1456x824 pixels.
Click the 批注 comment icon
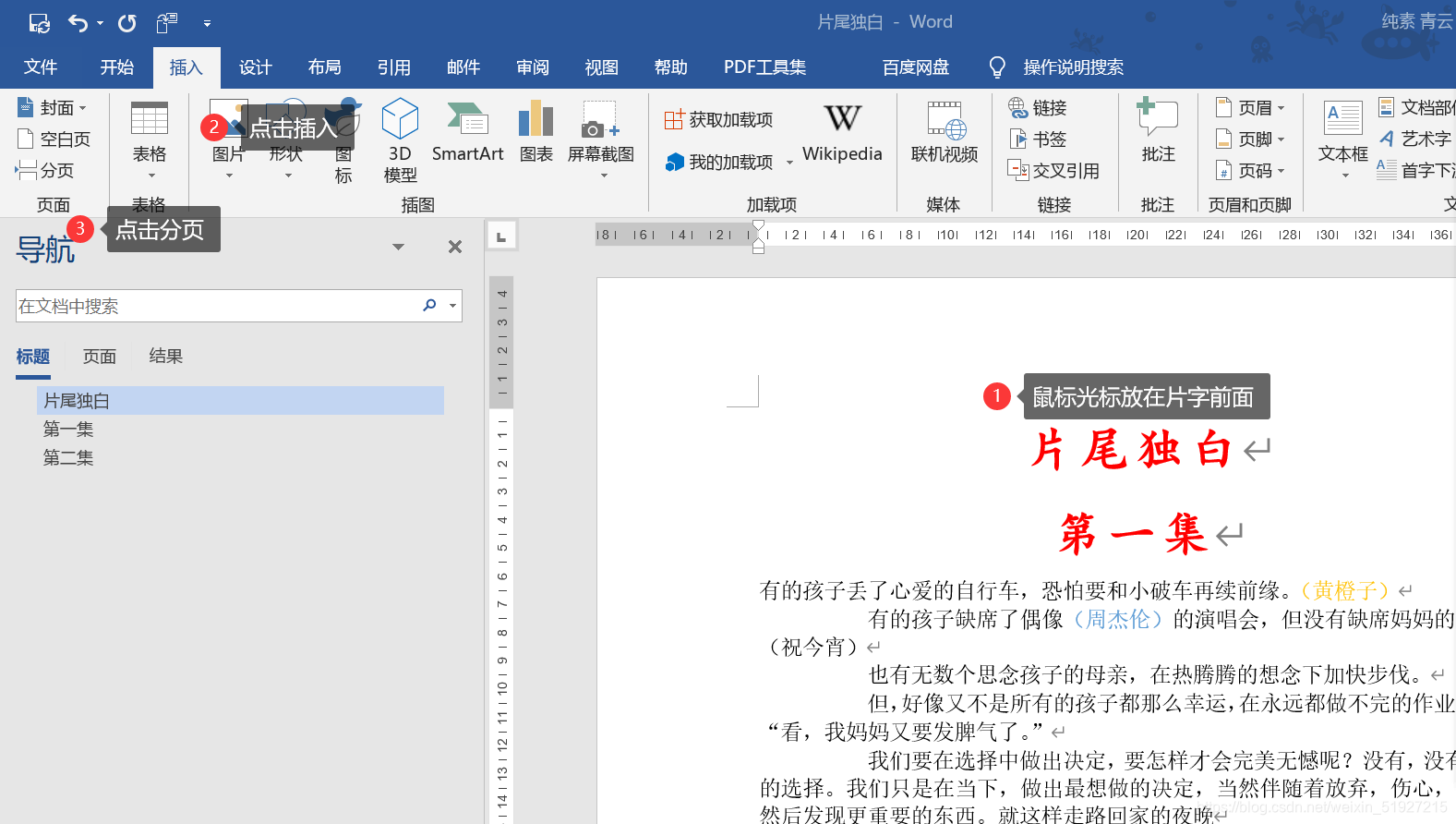click(x=1158, y=117)
